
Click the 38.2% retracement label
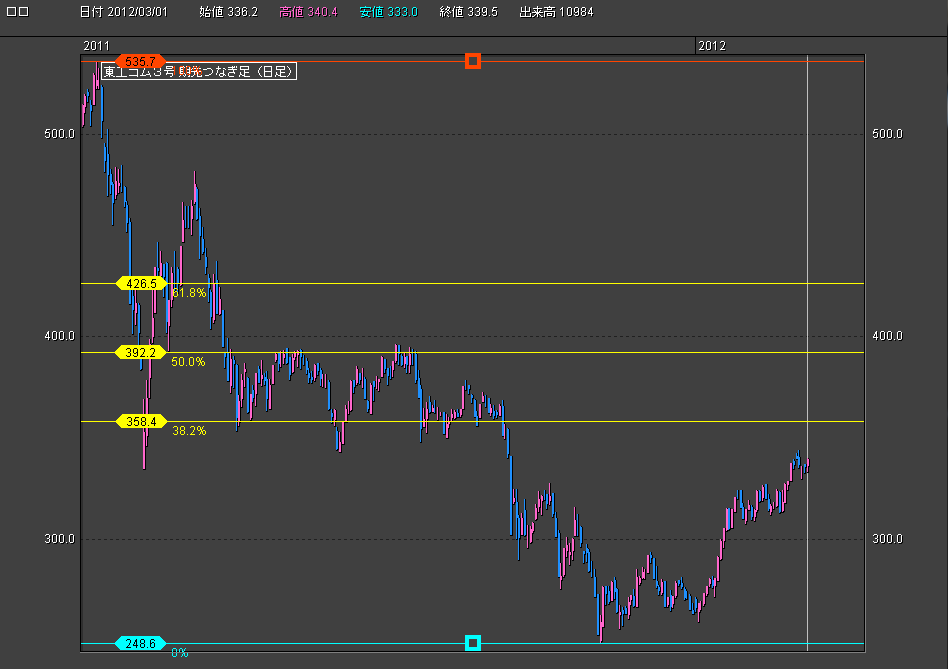coord(188,431)
